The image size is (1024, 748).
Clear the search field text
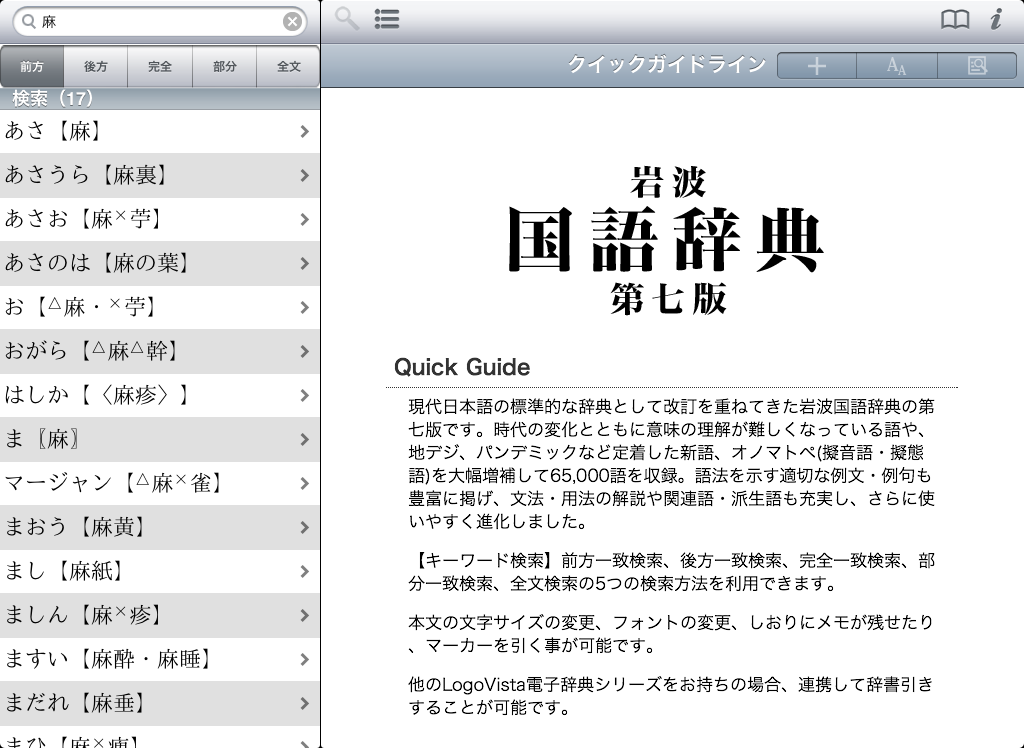(x=291, y=21)
